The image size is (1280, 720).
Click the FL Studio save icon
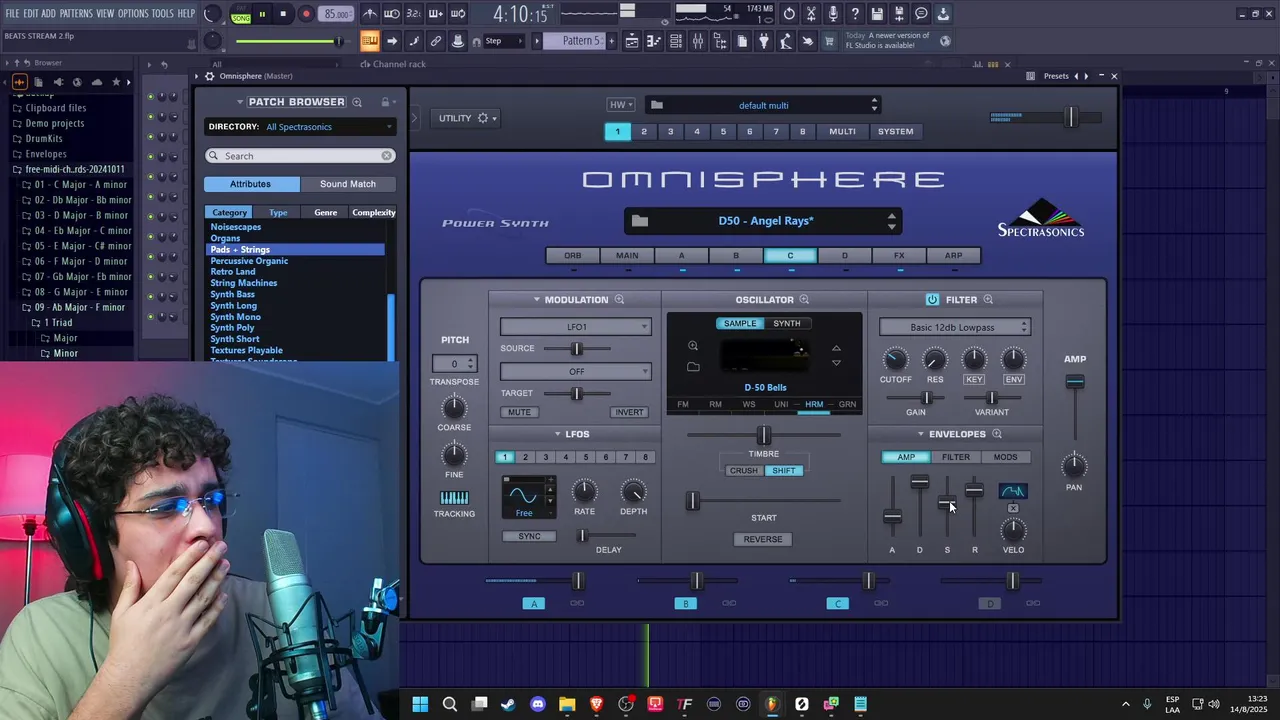[x=877, y=14]
